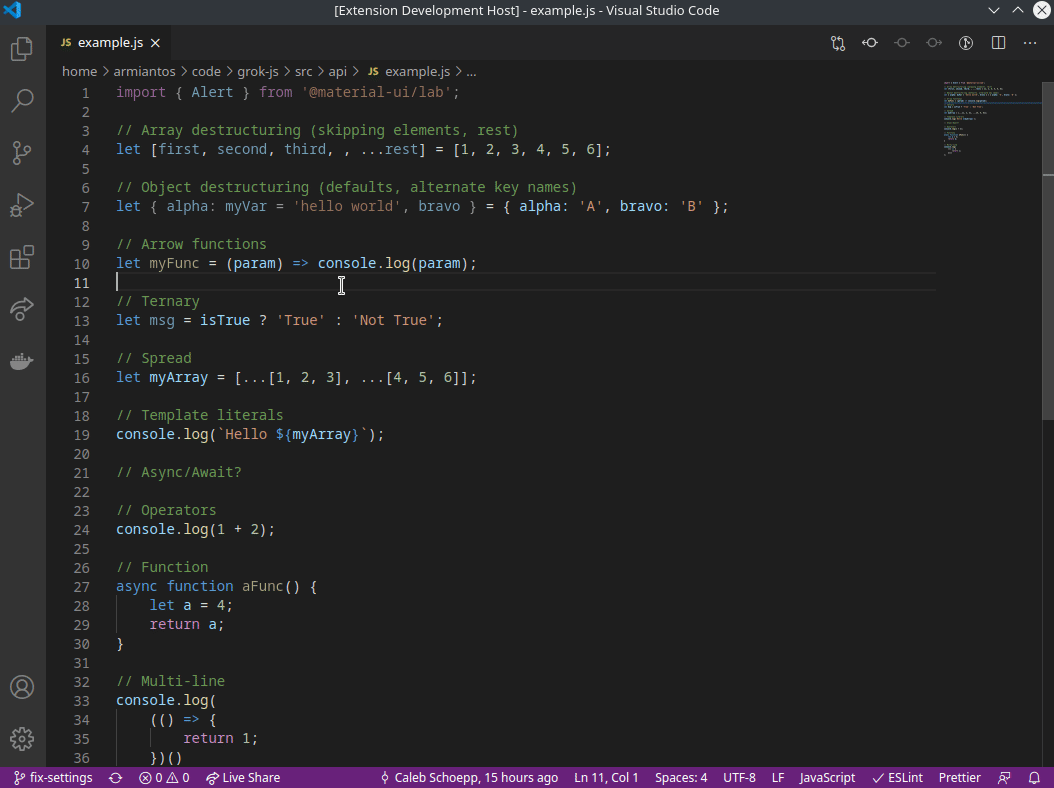Select the example.js editor tab

[110, 42]
